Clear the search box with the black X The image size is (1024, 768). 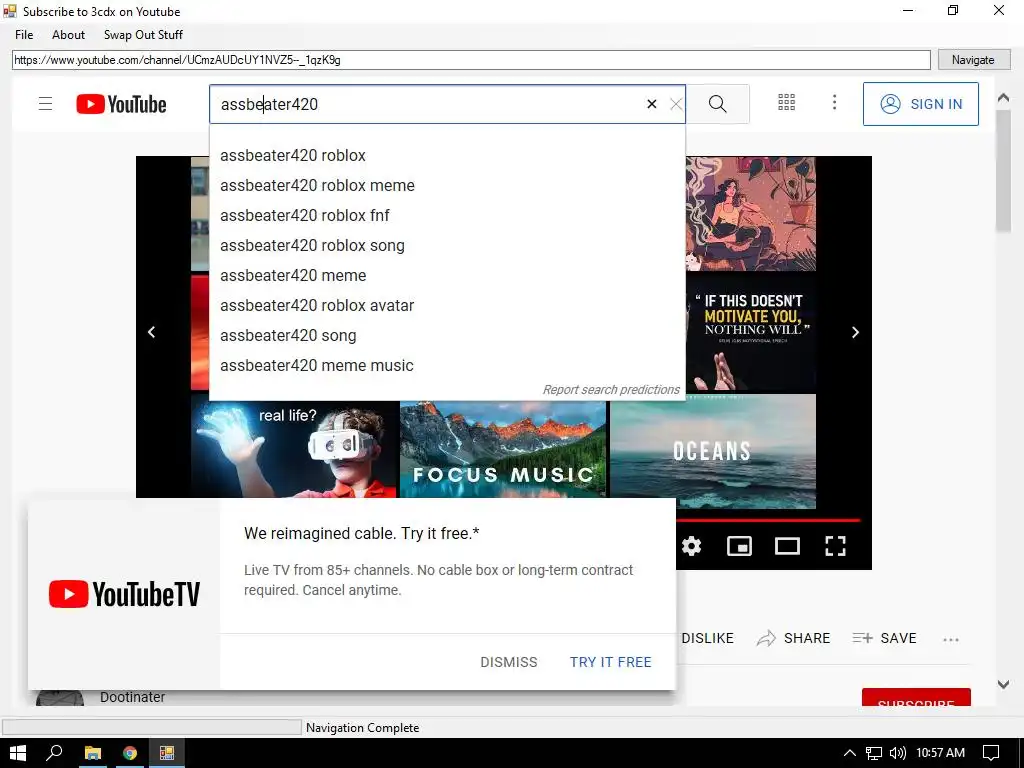(x=651, y=104)
